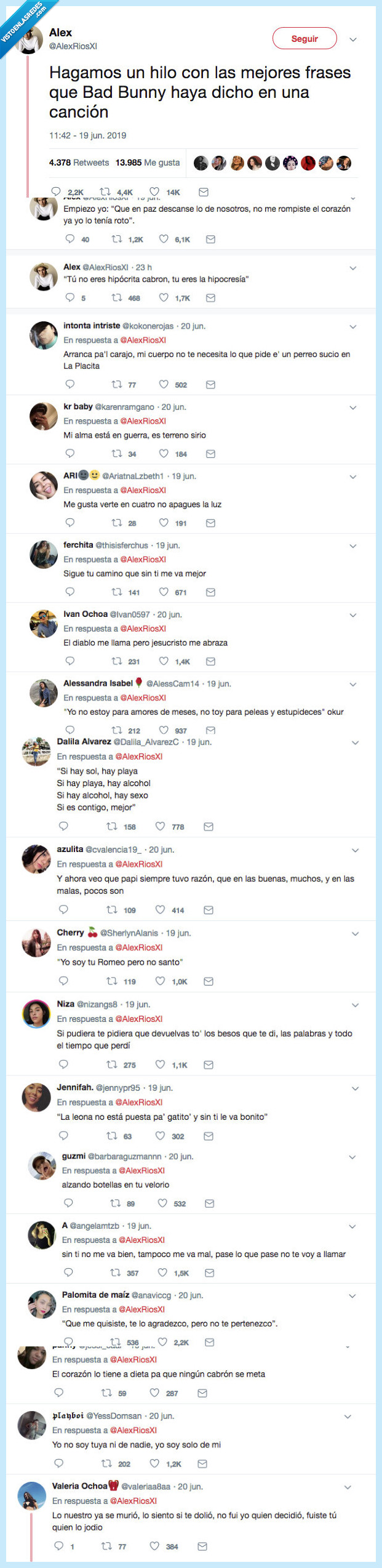Send Ivan Ochoa's tweet via envelope icon

210,661
